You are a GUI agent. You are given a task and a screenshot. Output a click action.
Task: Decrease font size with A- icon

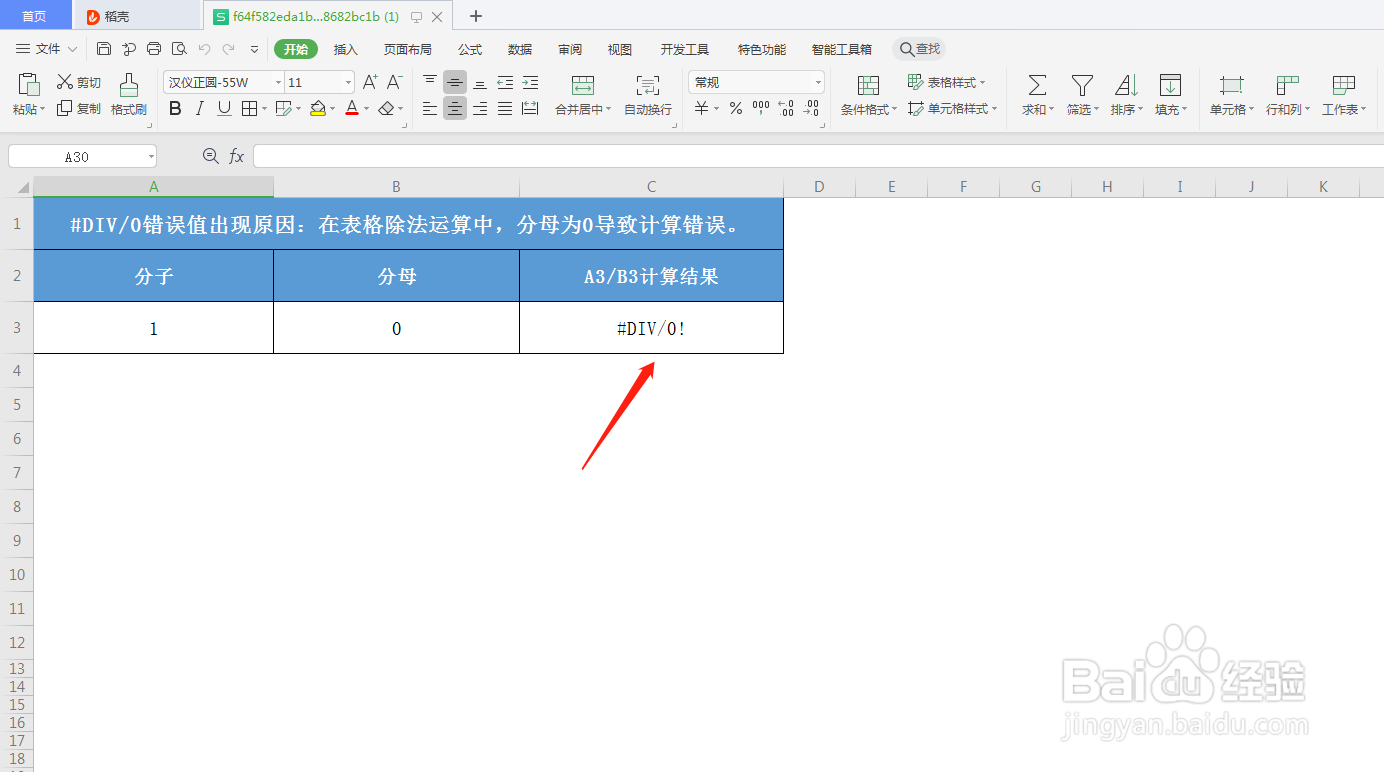[395, 82]
